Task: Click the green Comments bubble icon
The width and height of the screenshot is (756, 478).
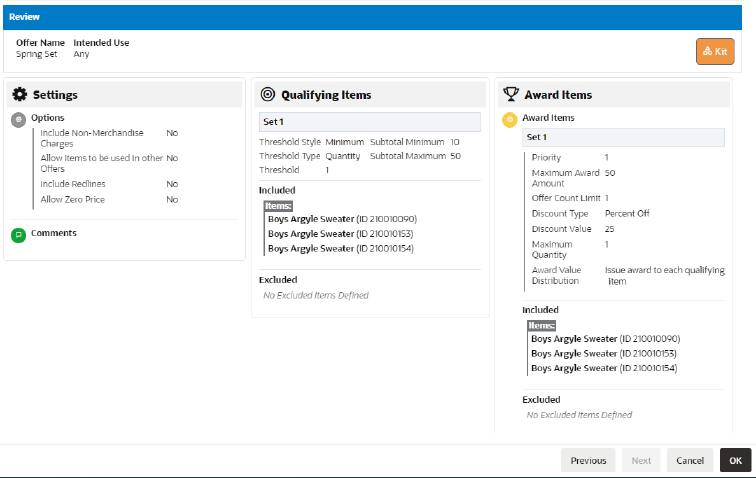Action: click(18, 235)
